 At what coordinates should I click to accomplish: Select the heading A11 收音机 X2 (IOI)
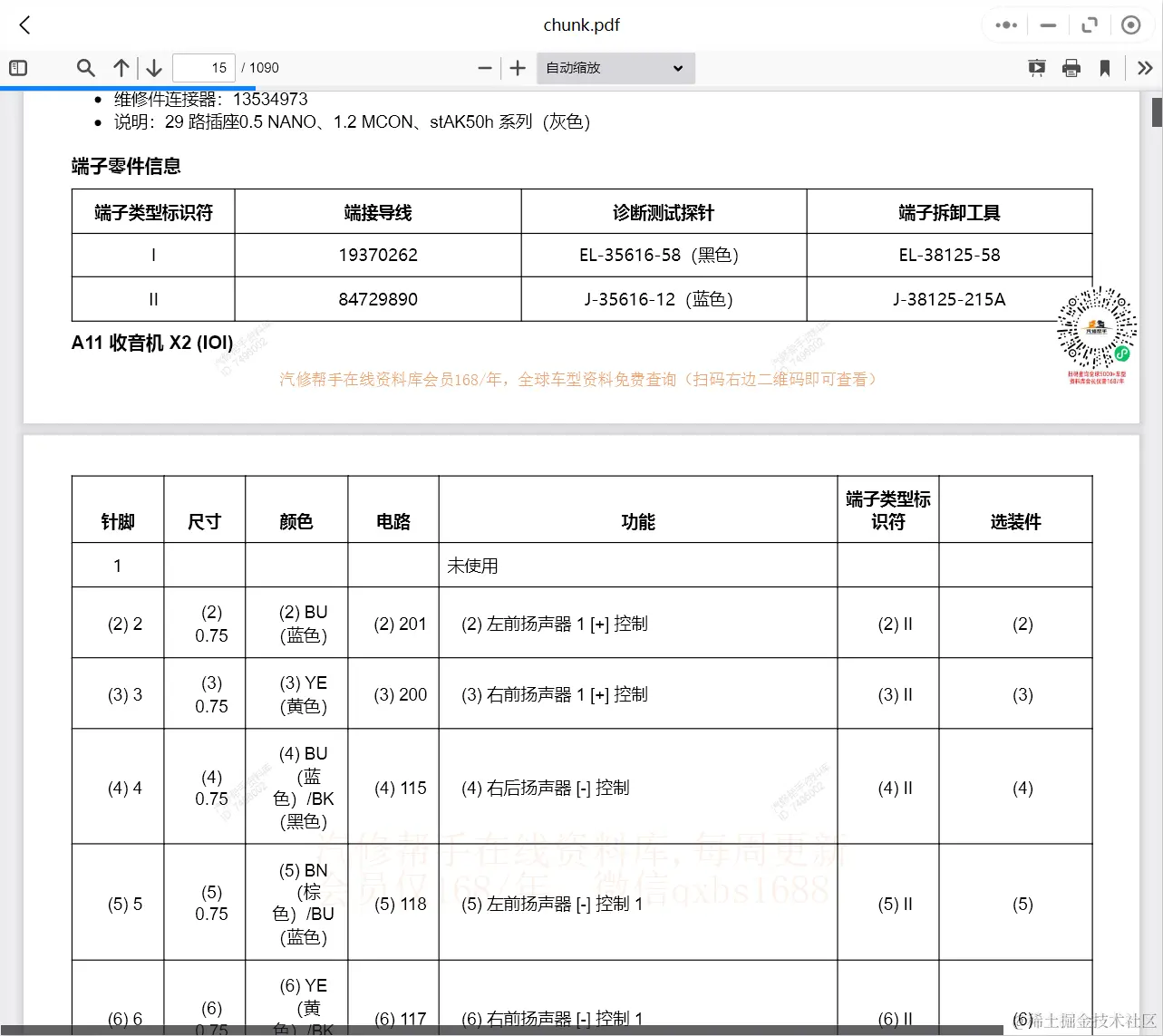[152, 343]
